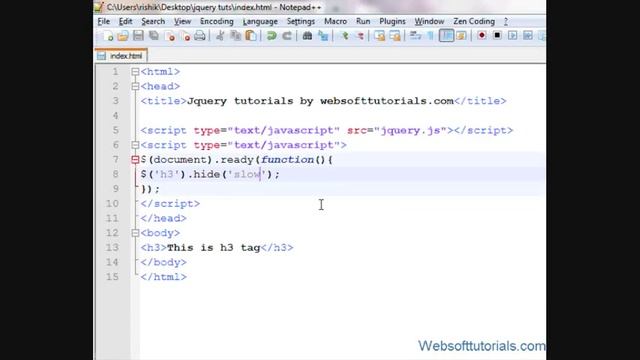Click the </script> tag on line 10
This screenshot has width=640, height=360.
click(x=170, y=204)
